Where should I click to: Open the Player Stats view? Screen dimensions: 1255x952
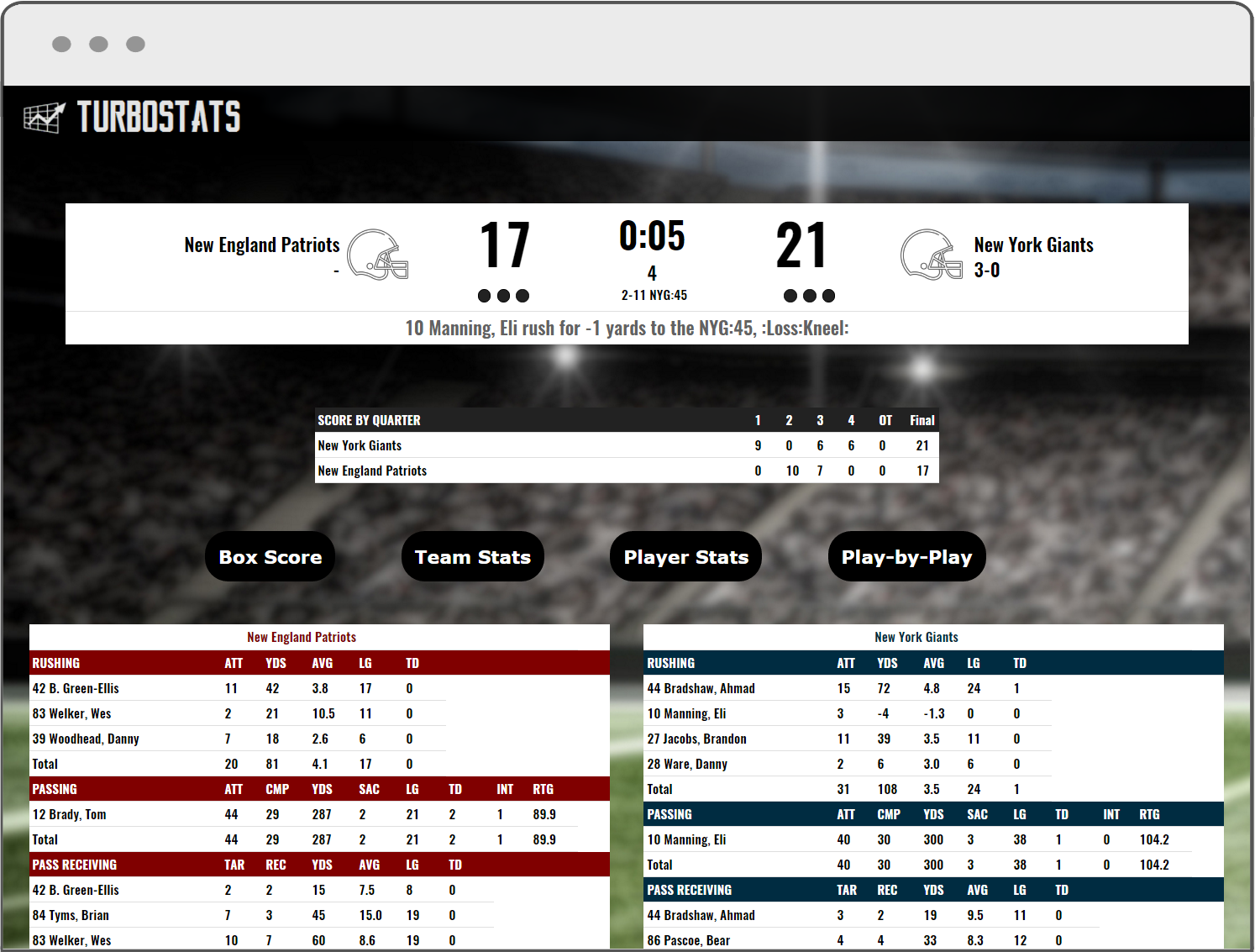685,556
